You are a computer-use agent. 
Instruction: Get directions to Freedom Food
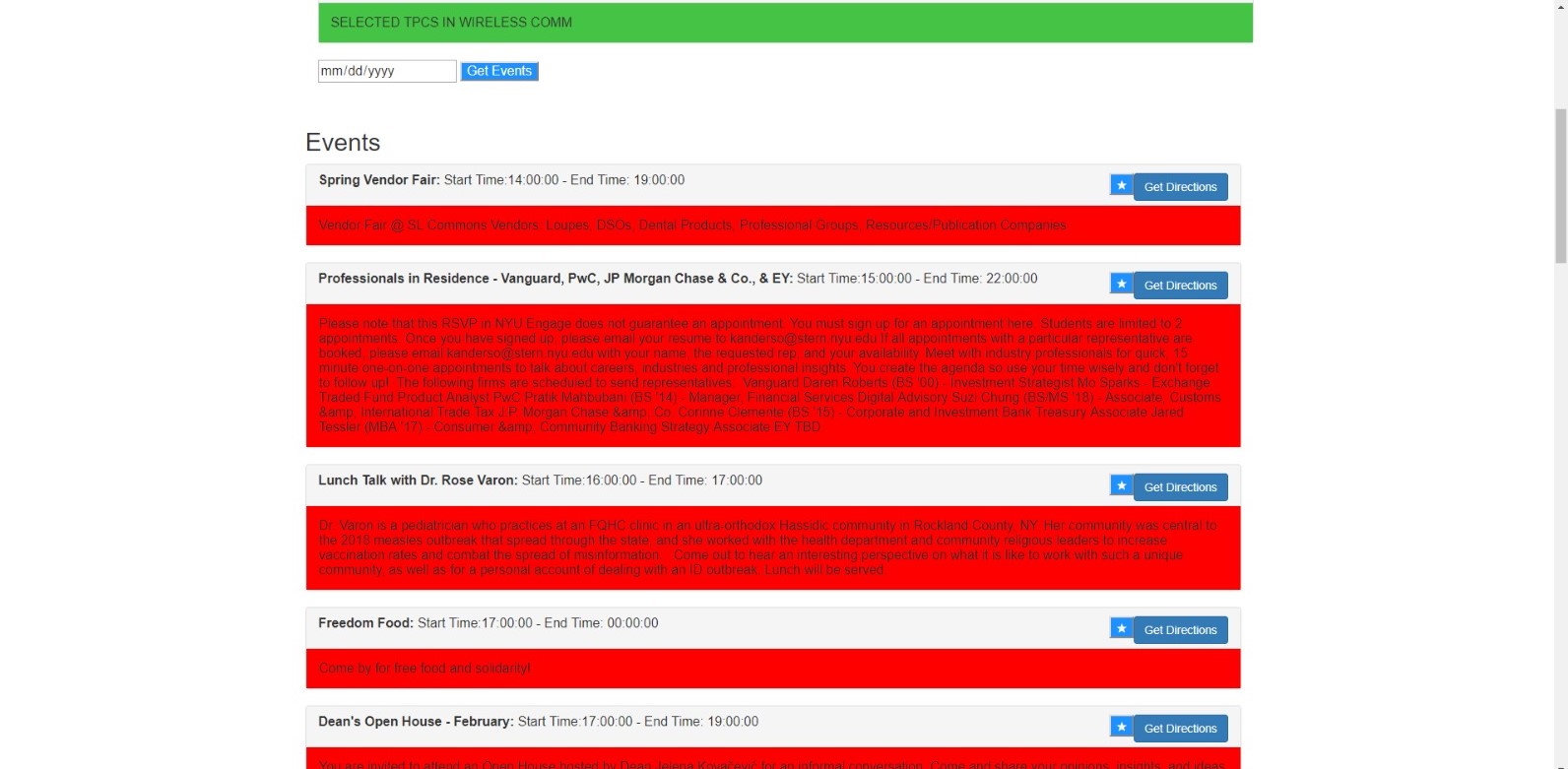point(1180,630)
